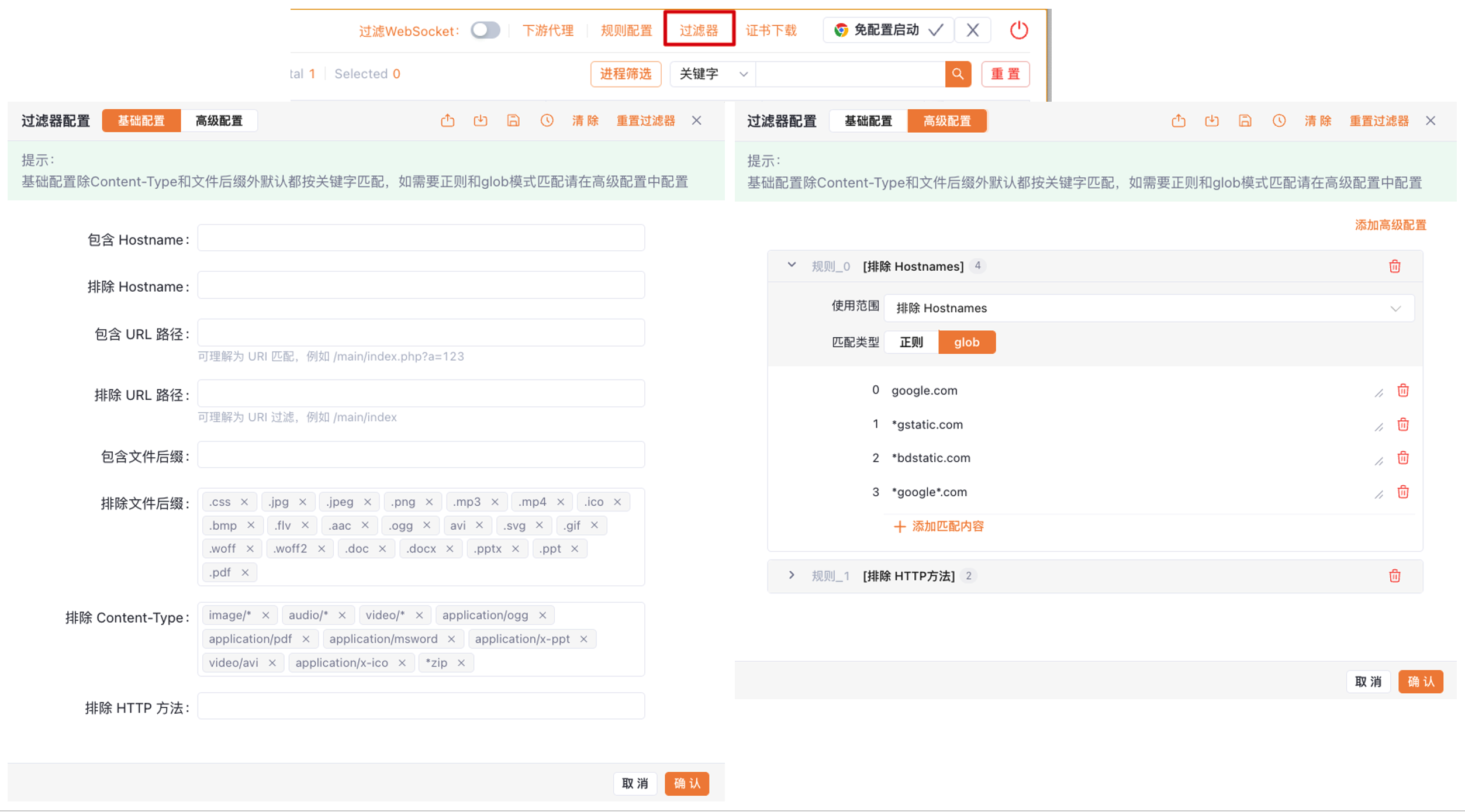This screenshot has width=1465, height=812.
Task: Click 确认 in left filter panel
Action: click(x=687, y=783)
